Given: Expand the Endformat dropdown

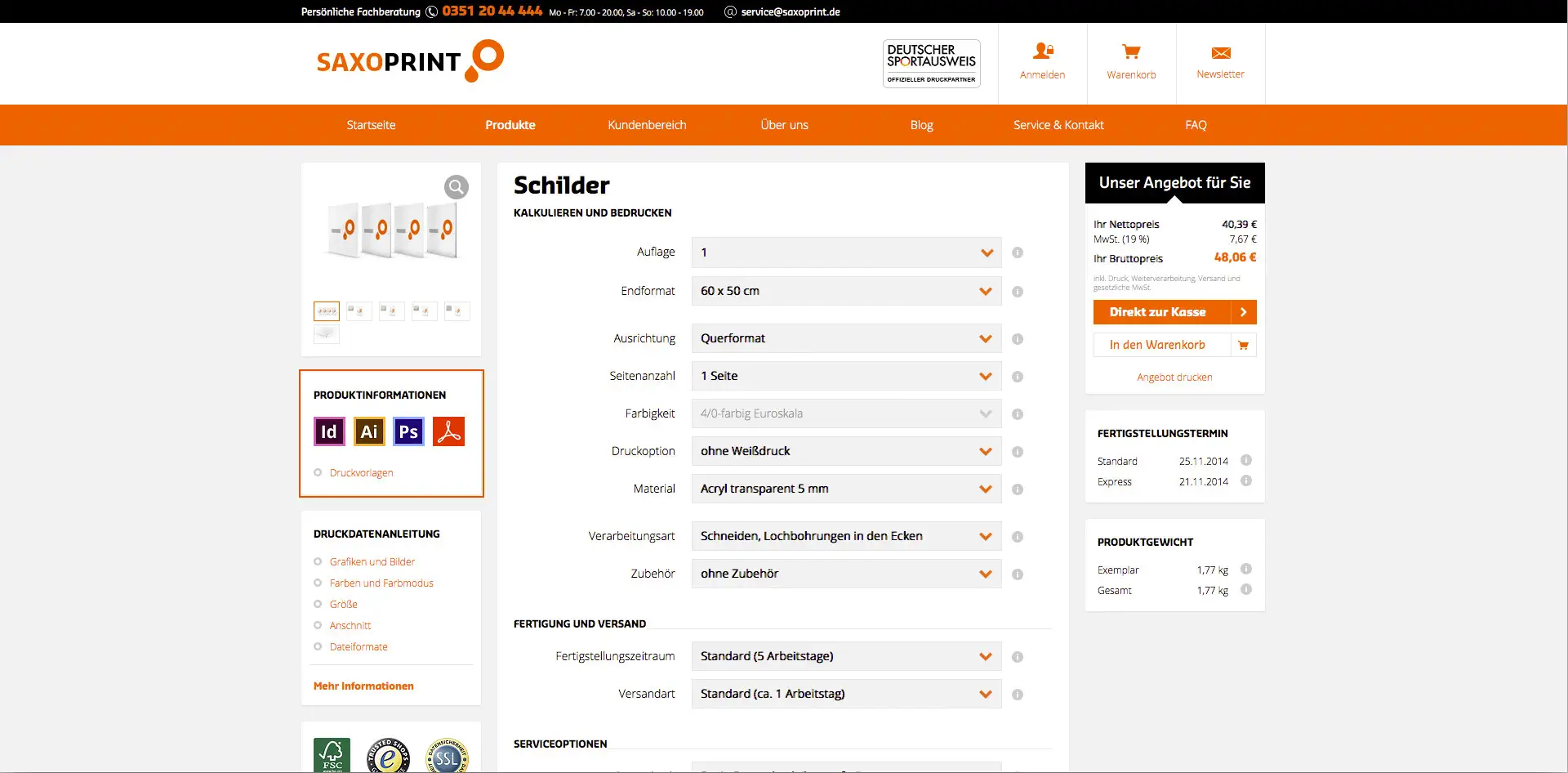Looking at the screenshot, I should [846, 291].
